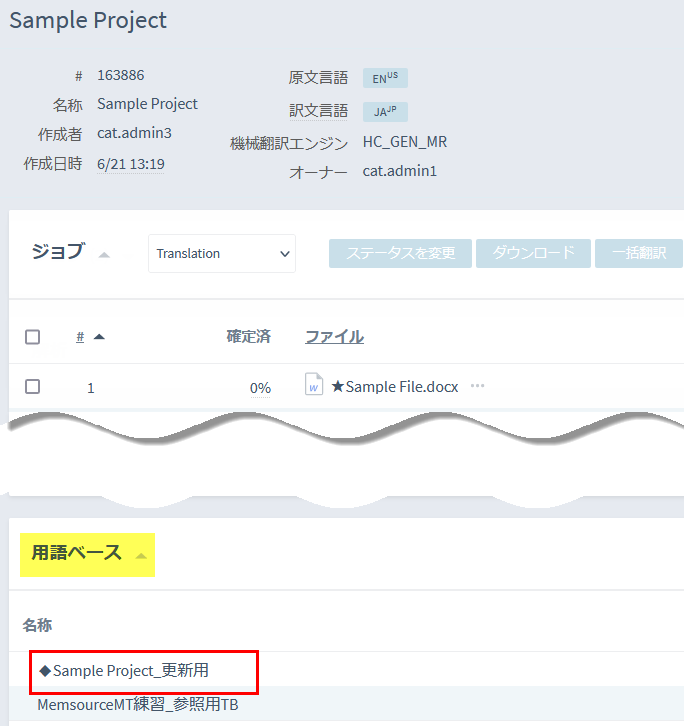Viewport: 684px width, 726px height.
Task: Click the EN-US source language badge
Action: pos(385,78)
